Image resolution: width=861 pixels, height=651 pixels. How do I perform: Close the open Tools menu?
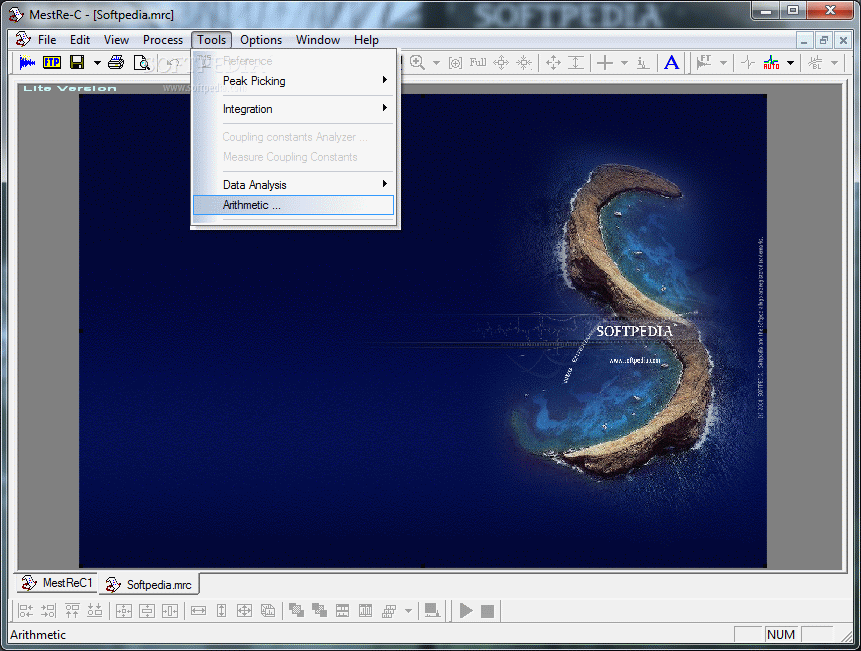[x=211, y=40]
